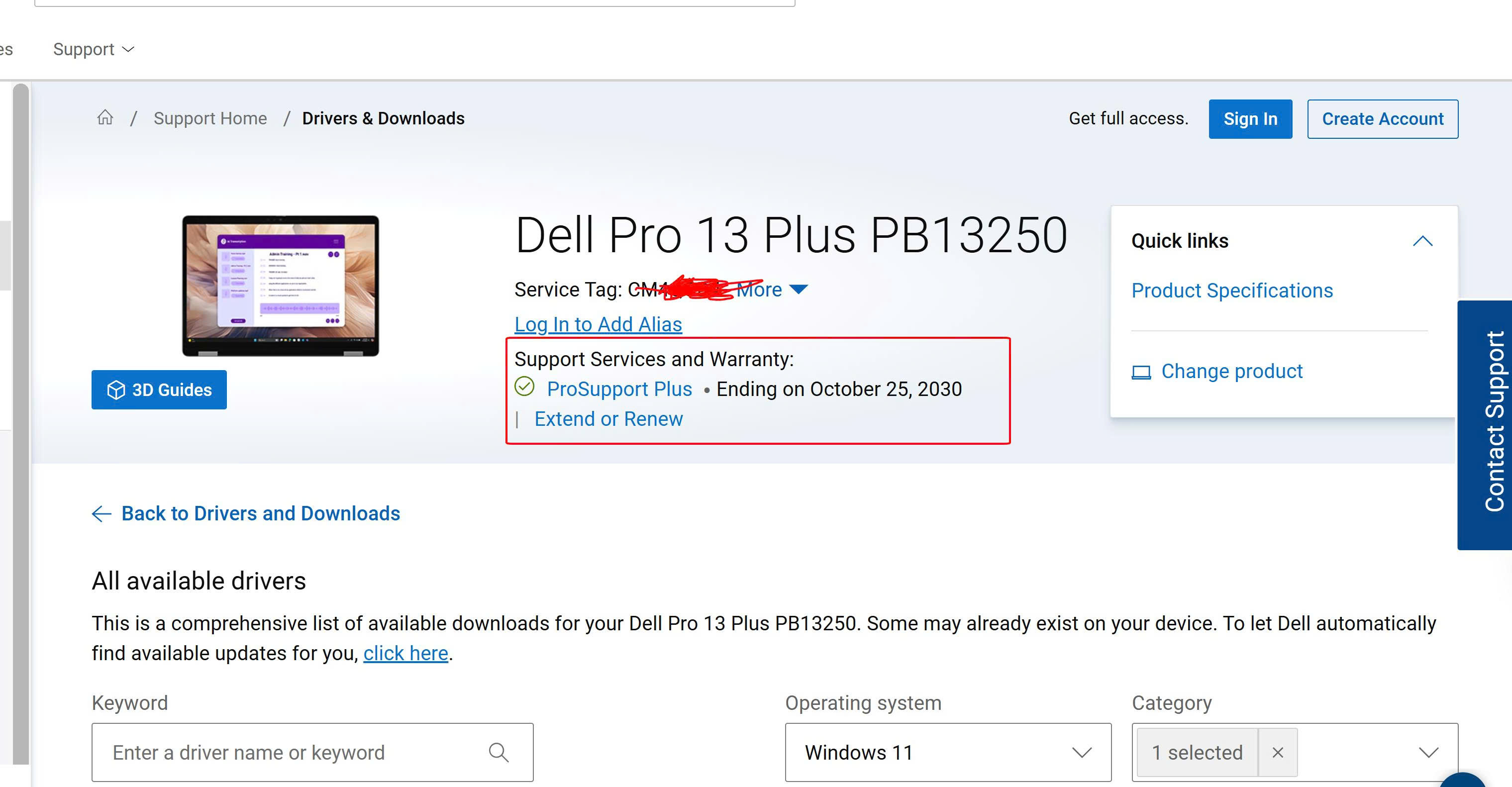Open the 3D Guides viewer via cube icon
This screenshot has width=1512, height=787.
pos(117,389)
